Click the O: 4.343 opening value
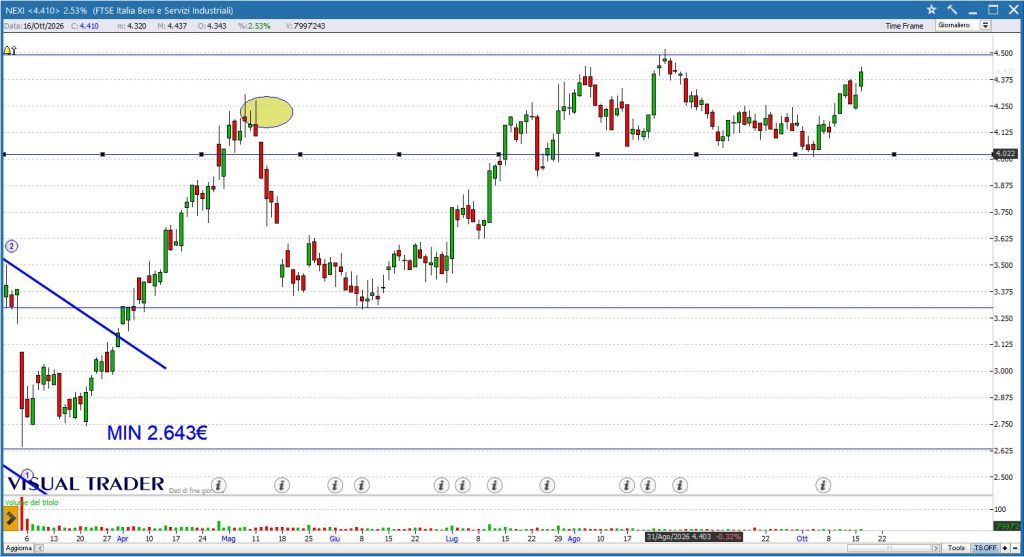Viewport: 1024px width, 557px height. pyautogui.click(x=212, y=26)
